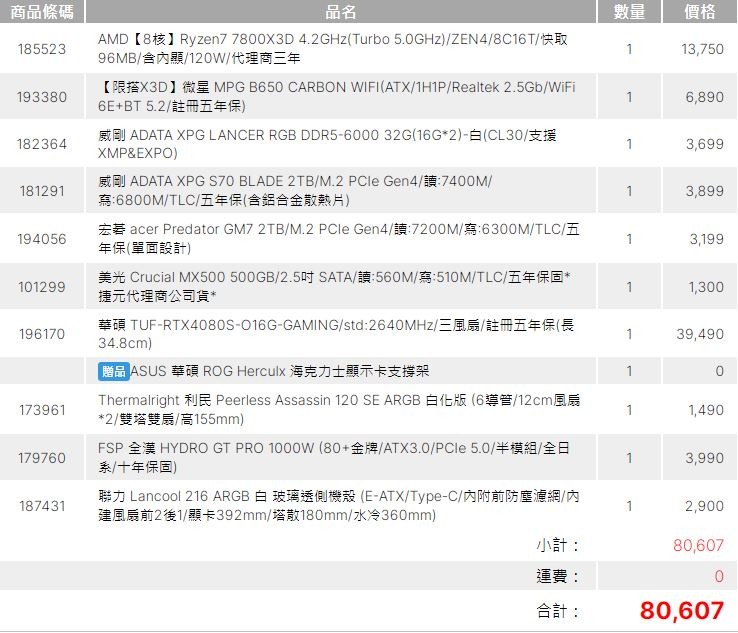The height and width of the screenshot is (633, 738).
Task: Select product code 179760
Action: (x=42, y=458)
